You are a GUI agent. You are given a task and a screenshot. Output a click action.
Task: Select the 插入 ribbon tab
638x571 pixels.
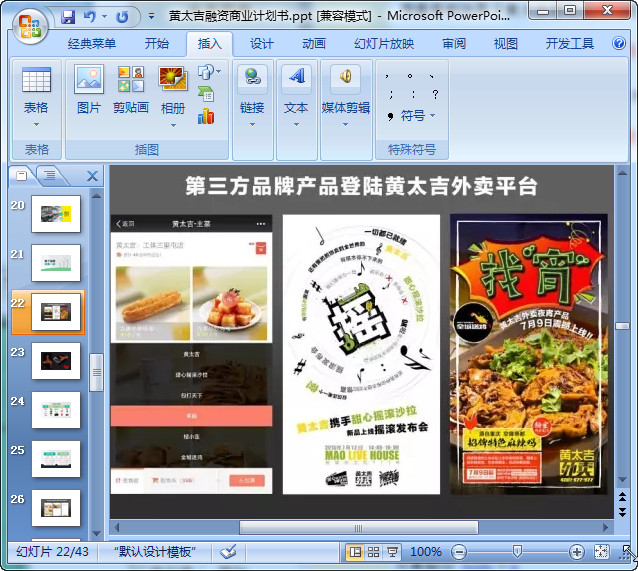pyautogui.click(x=210, y=44)
